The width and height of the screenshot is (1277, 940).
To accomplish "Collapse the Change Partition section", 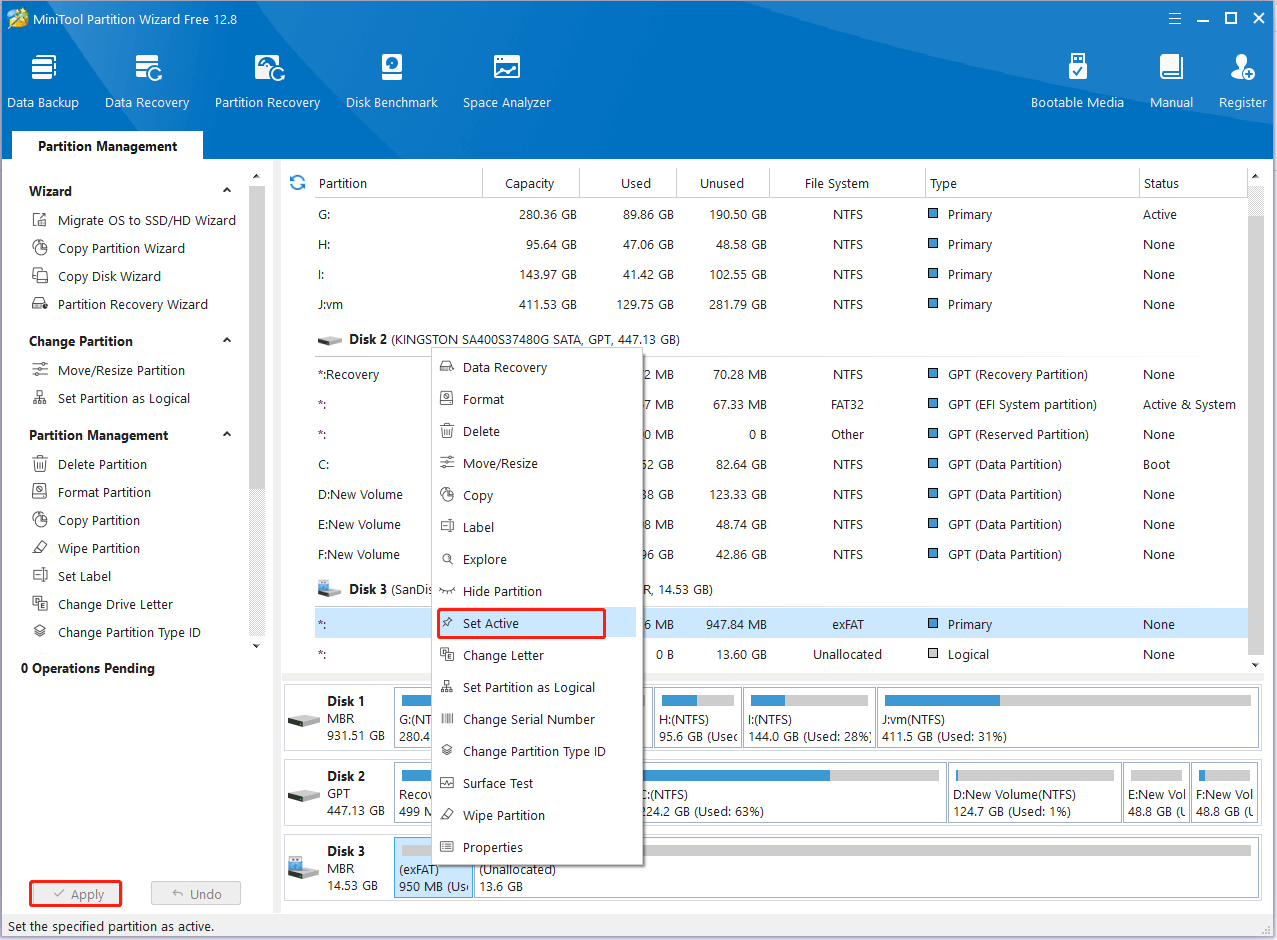I will click(x=227, y=341).
